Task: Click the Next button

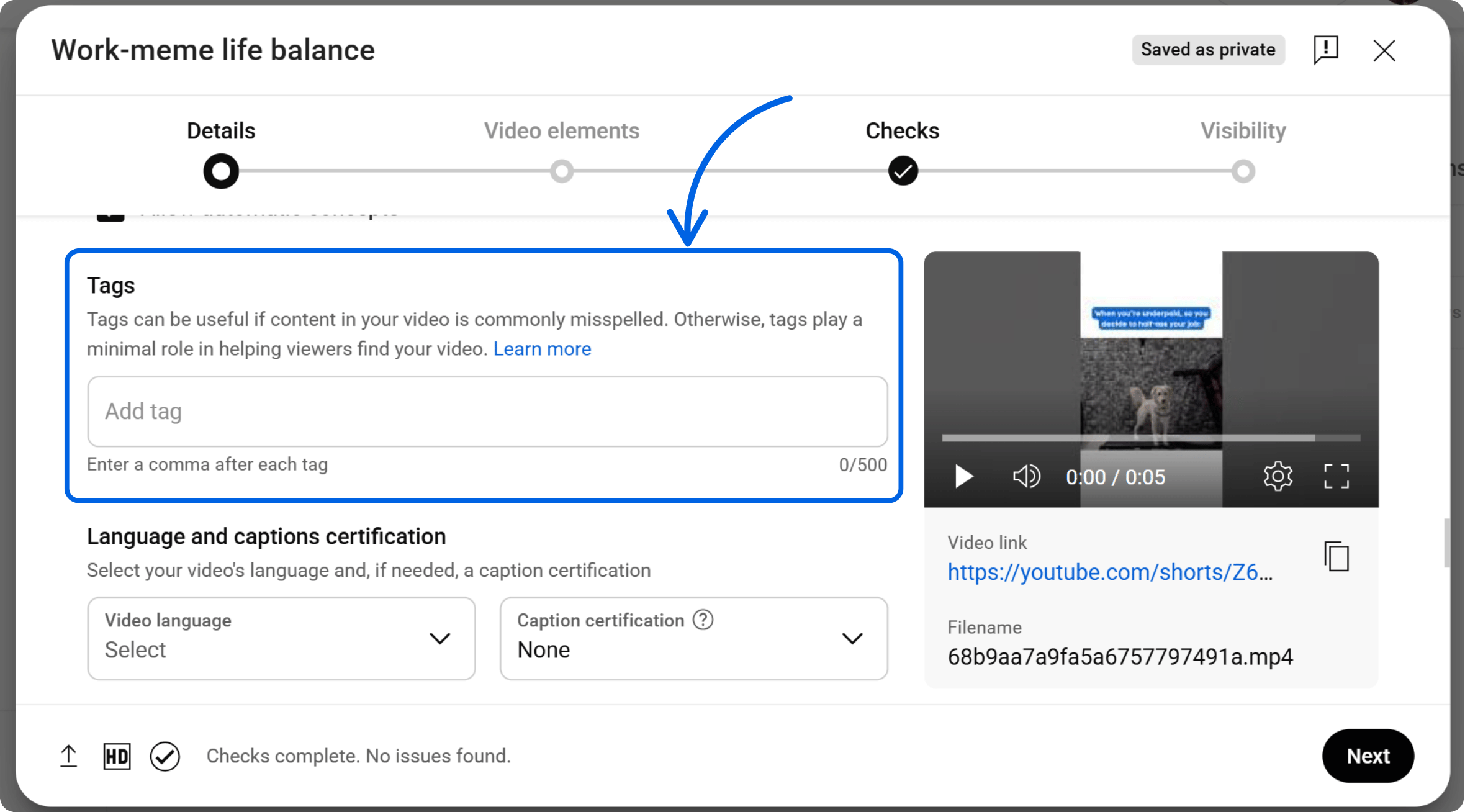Action: click(x=1368, y=756)
